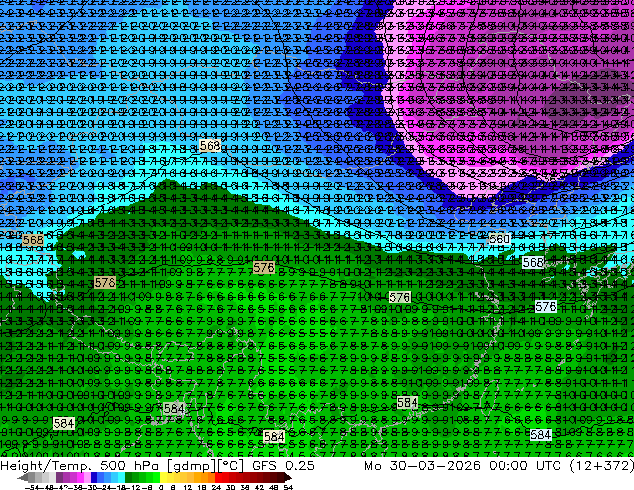The image size is (634, 490).
Task: Click the bright red legend swatch
Action: point(218,477)
